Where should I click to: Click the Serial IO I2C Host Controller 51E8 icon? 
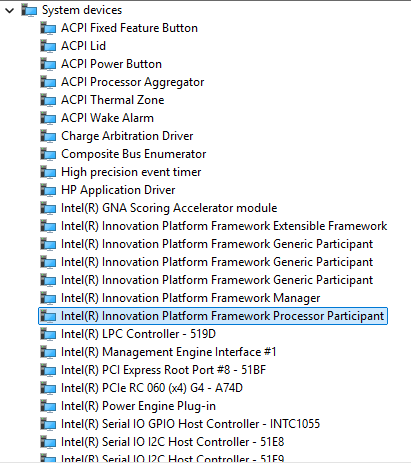[x=48, y=442]
